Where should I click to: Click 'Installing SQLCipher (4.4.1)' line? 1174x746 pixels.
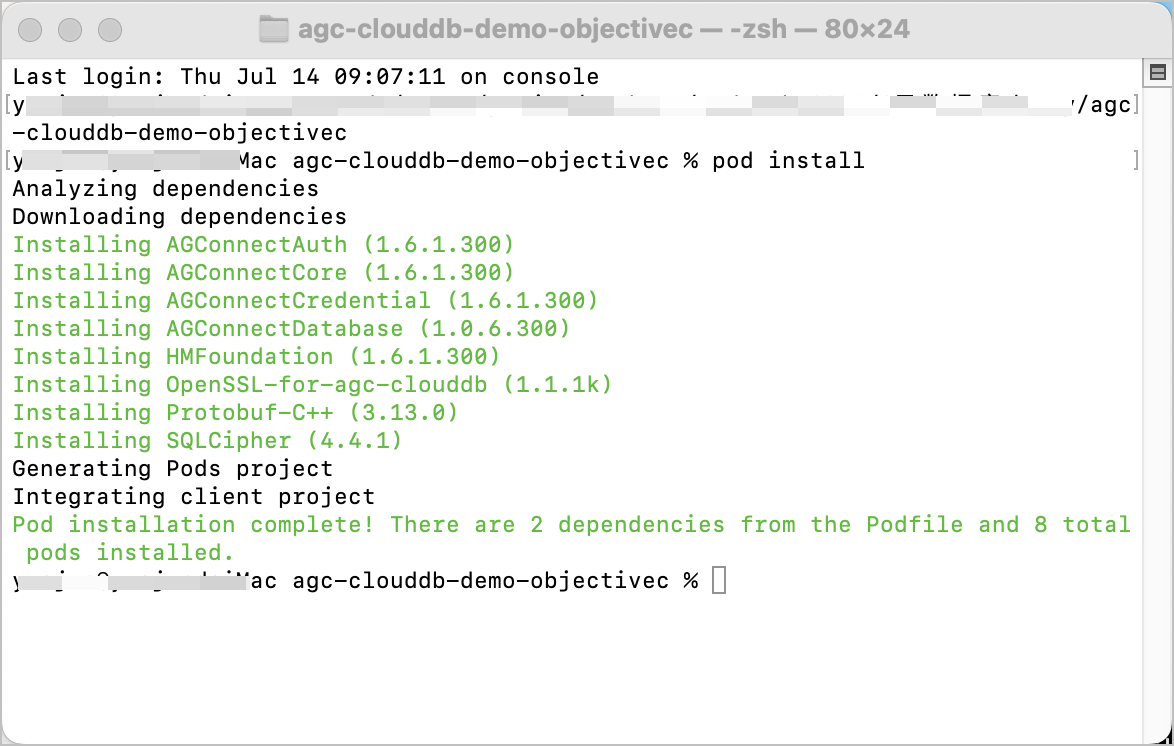[x=207, y=440]
